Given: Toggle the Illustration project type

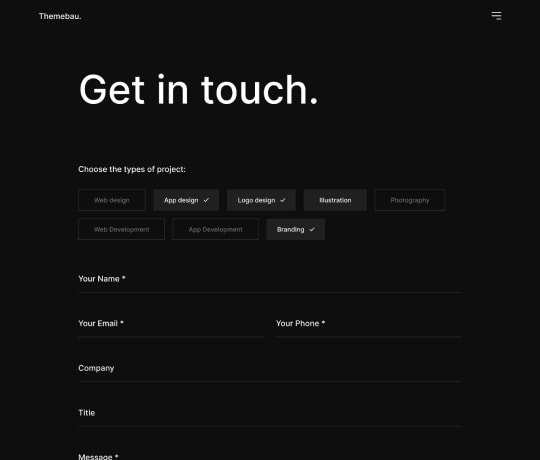Looking at the screenshot, I should click(335, 200).
